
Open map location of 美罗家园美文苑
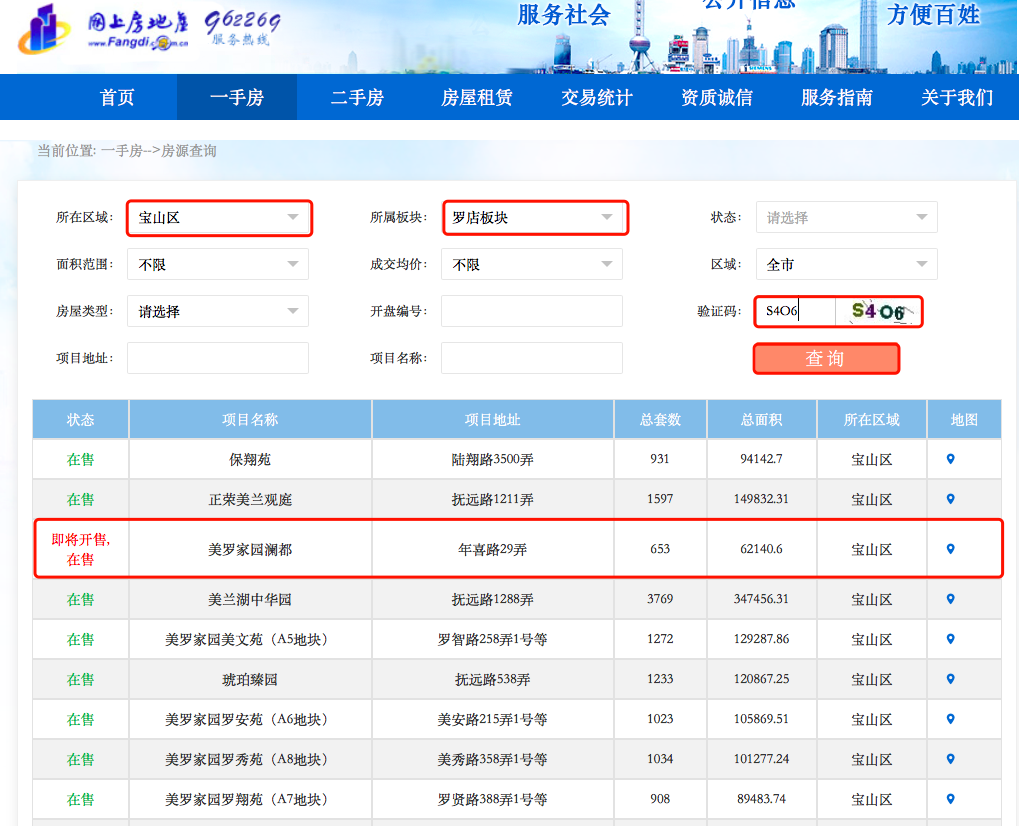(x=949, y=639)
